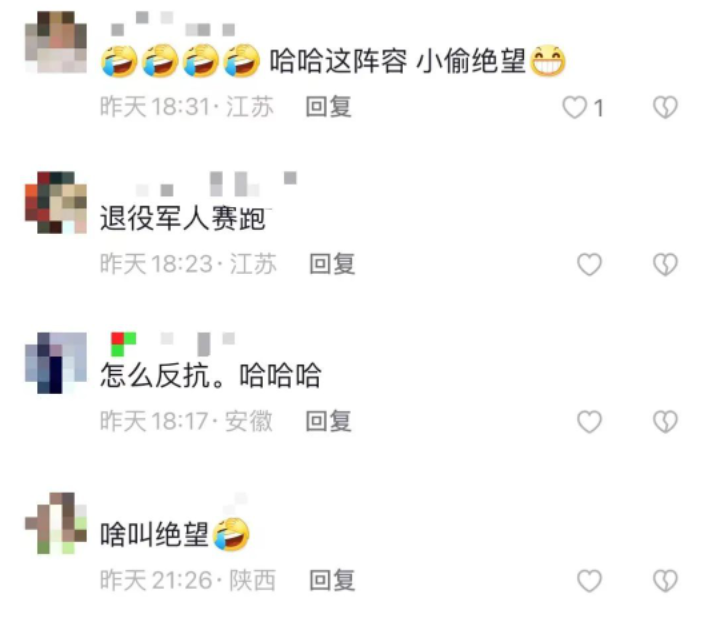Image resolution: width=707 pixels, height=618 pixels.
Task: Open avatar of 怎么反抗 commenter
Action: click(x=56, y=363)
